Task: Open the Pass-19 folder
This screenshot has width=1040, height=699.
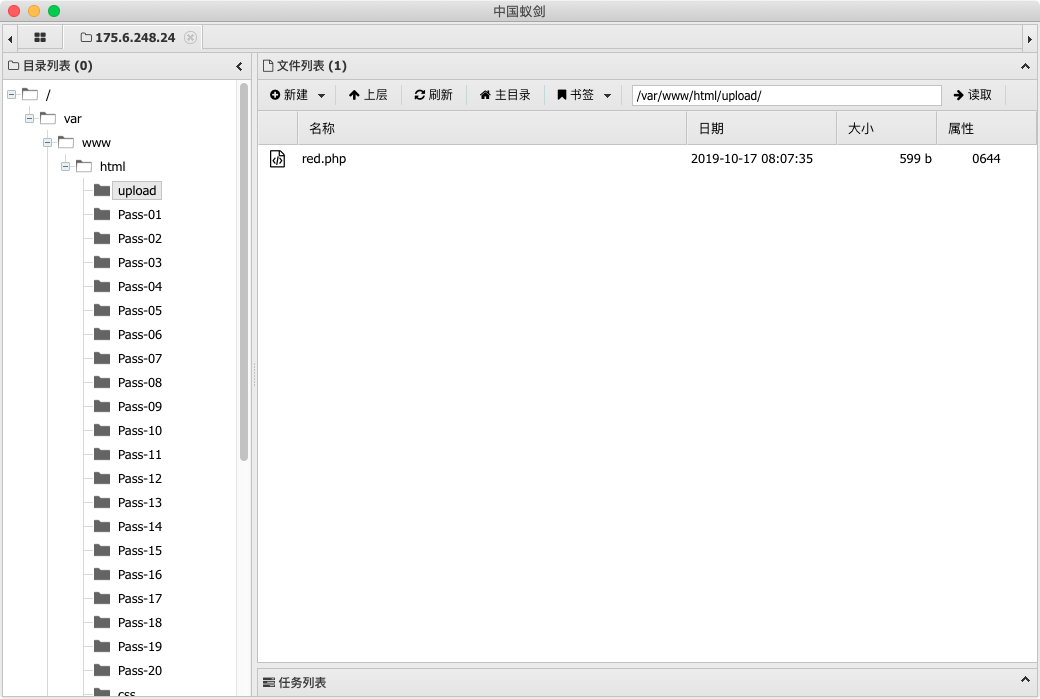Action: (x=128, y=646)
